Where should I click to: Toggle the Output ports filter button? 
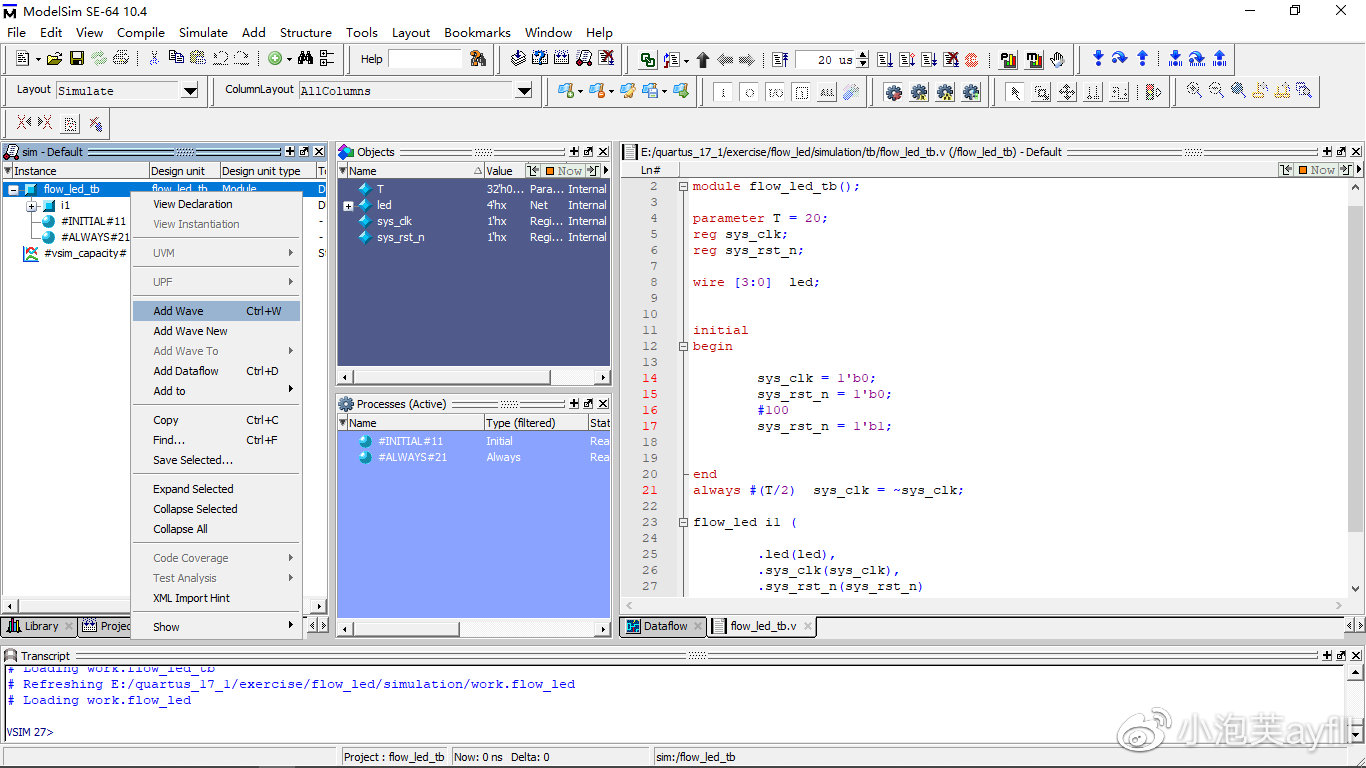click(749, 93)
